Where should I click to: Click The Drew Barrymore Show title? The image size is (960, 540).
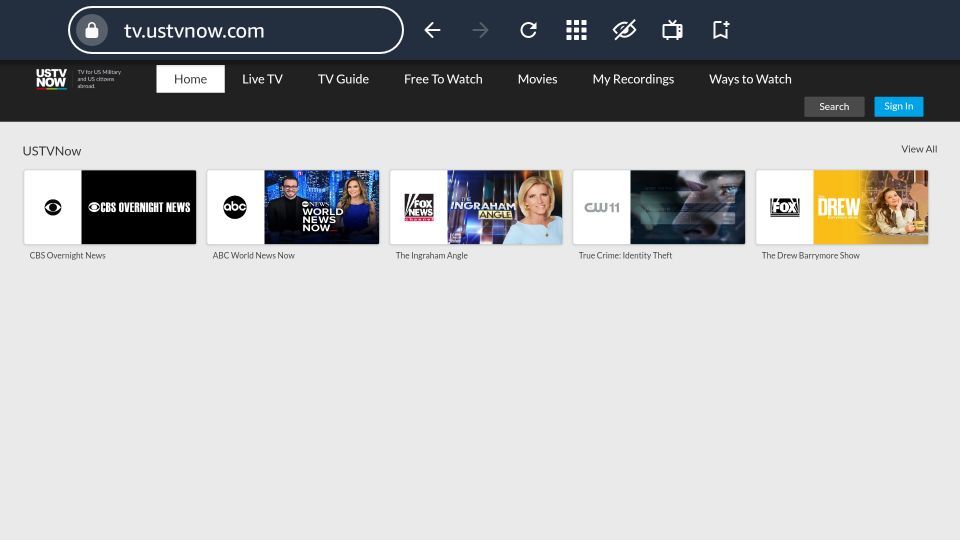coord(811,255)
